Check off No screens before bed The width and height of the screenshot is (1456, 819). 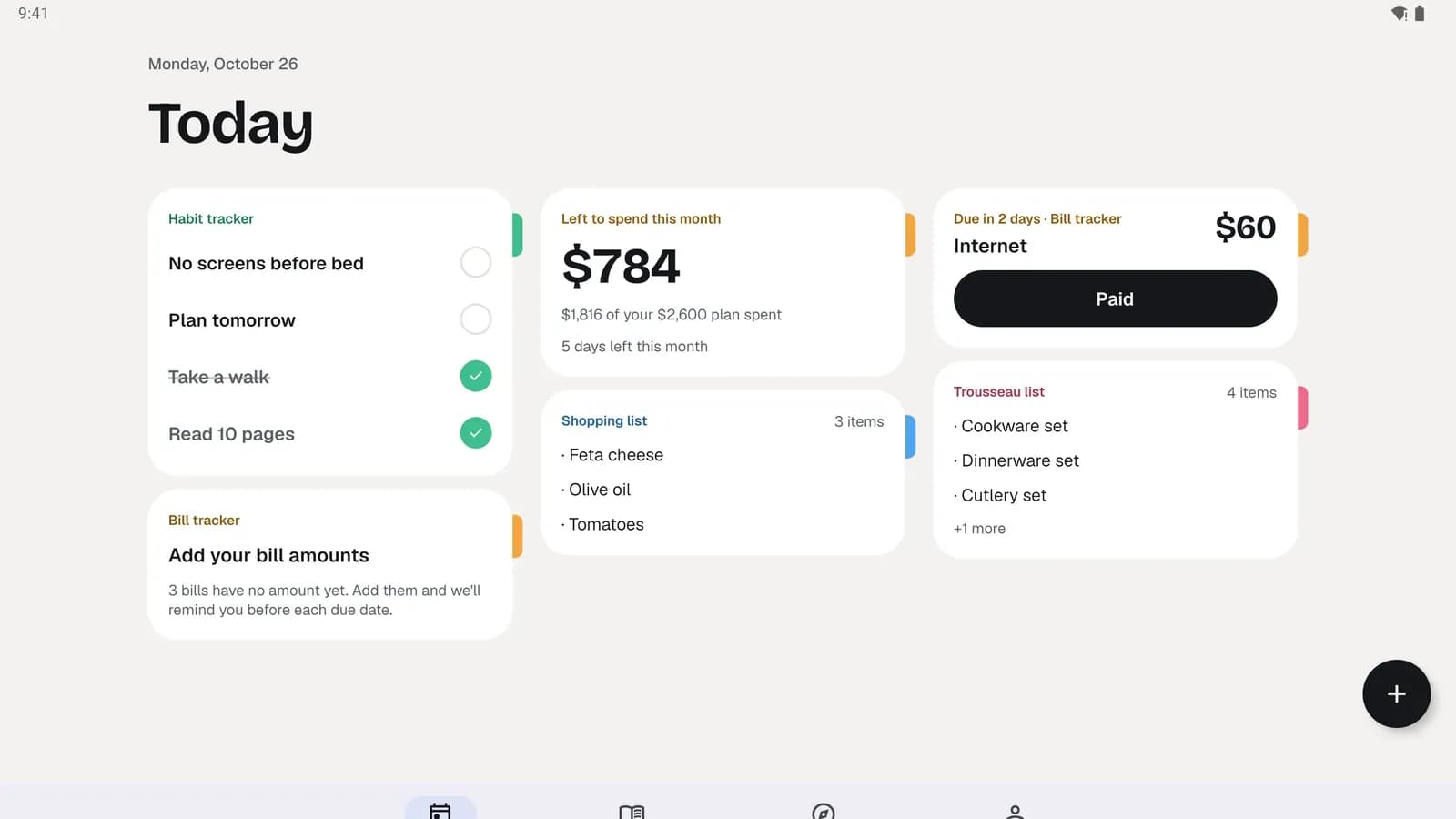click(476, 262)
